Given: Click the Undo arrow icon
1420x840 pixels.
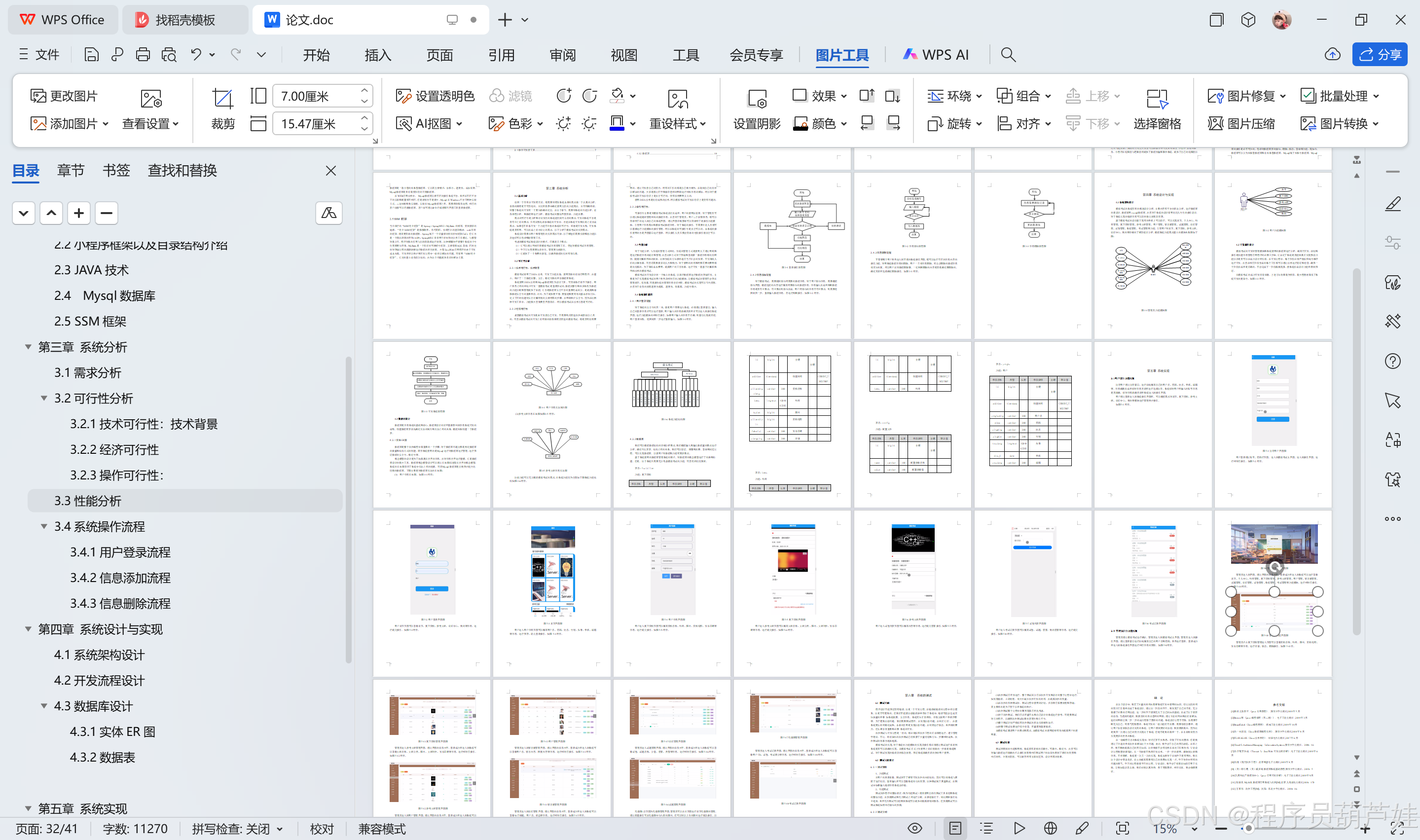Looking at the screenshot, I should point(196,54).
